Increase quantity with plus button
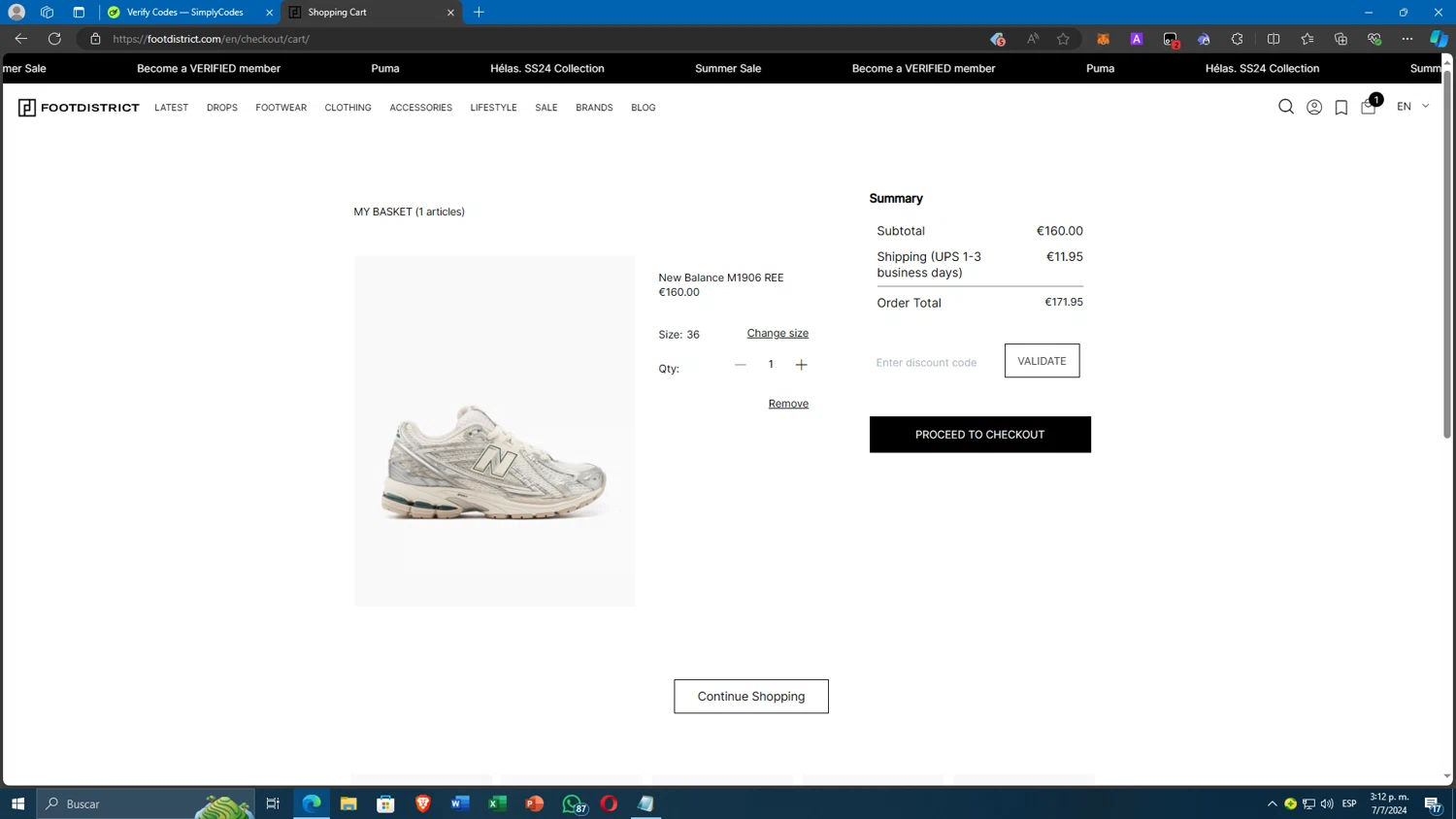The image size is (1456, 819). click(801, 365)
